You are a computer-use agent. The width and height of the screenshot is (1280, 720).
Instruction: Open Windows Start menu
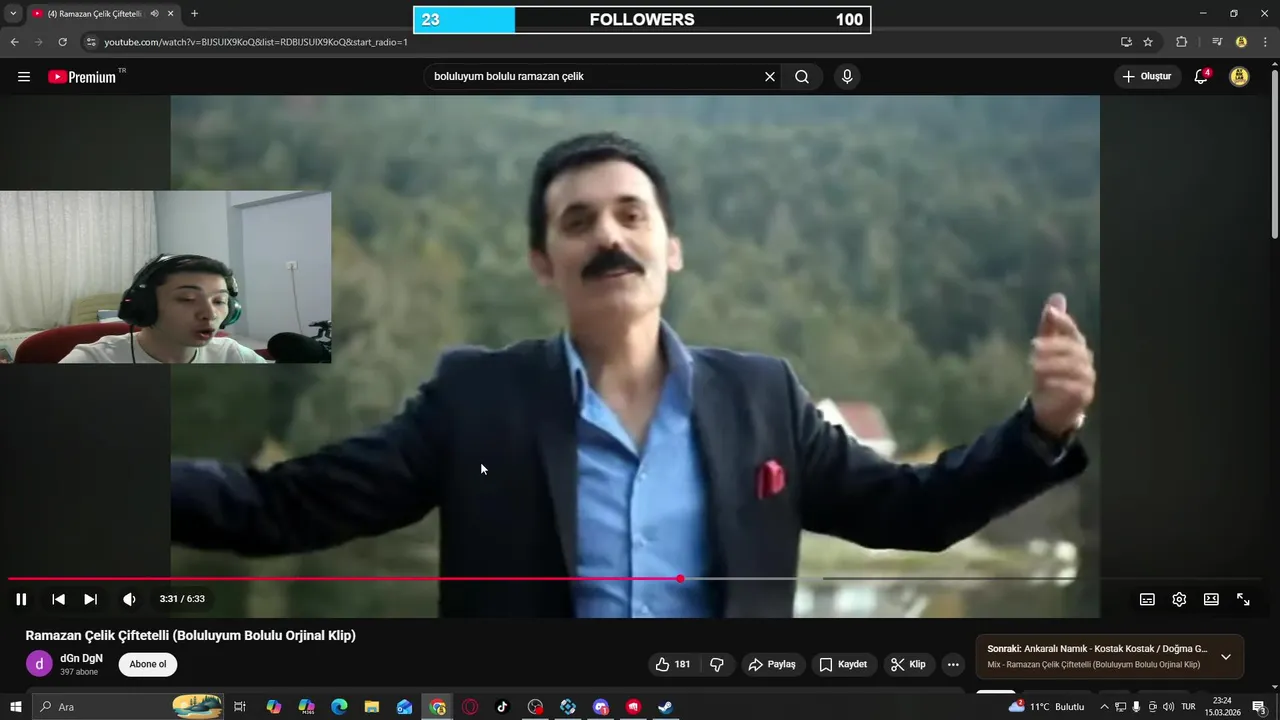(x=15, y=707)
